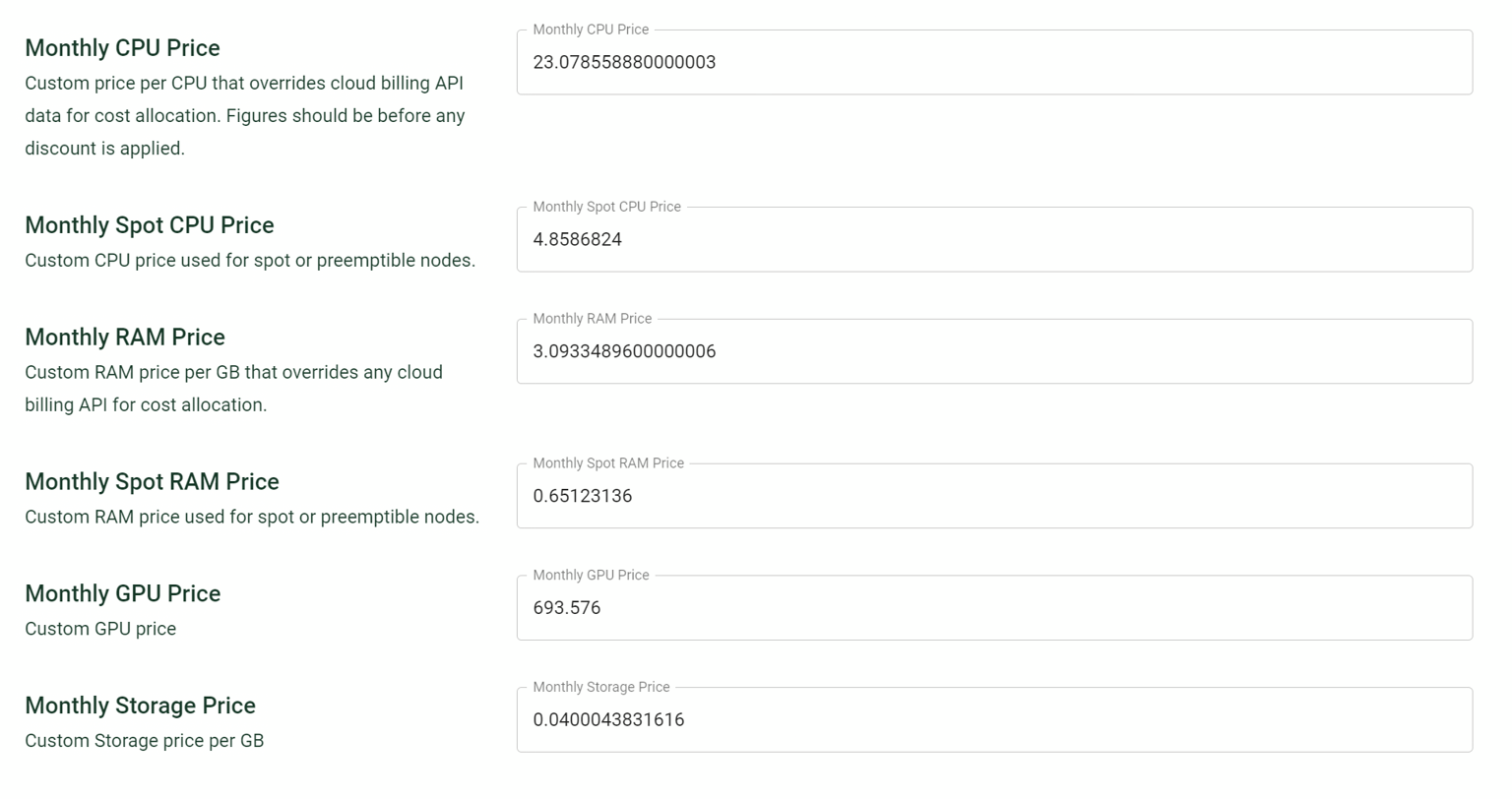Click the "Custom GPU price" description

100,629
